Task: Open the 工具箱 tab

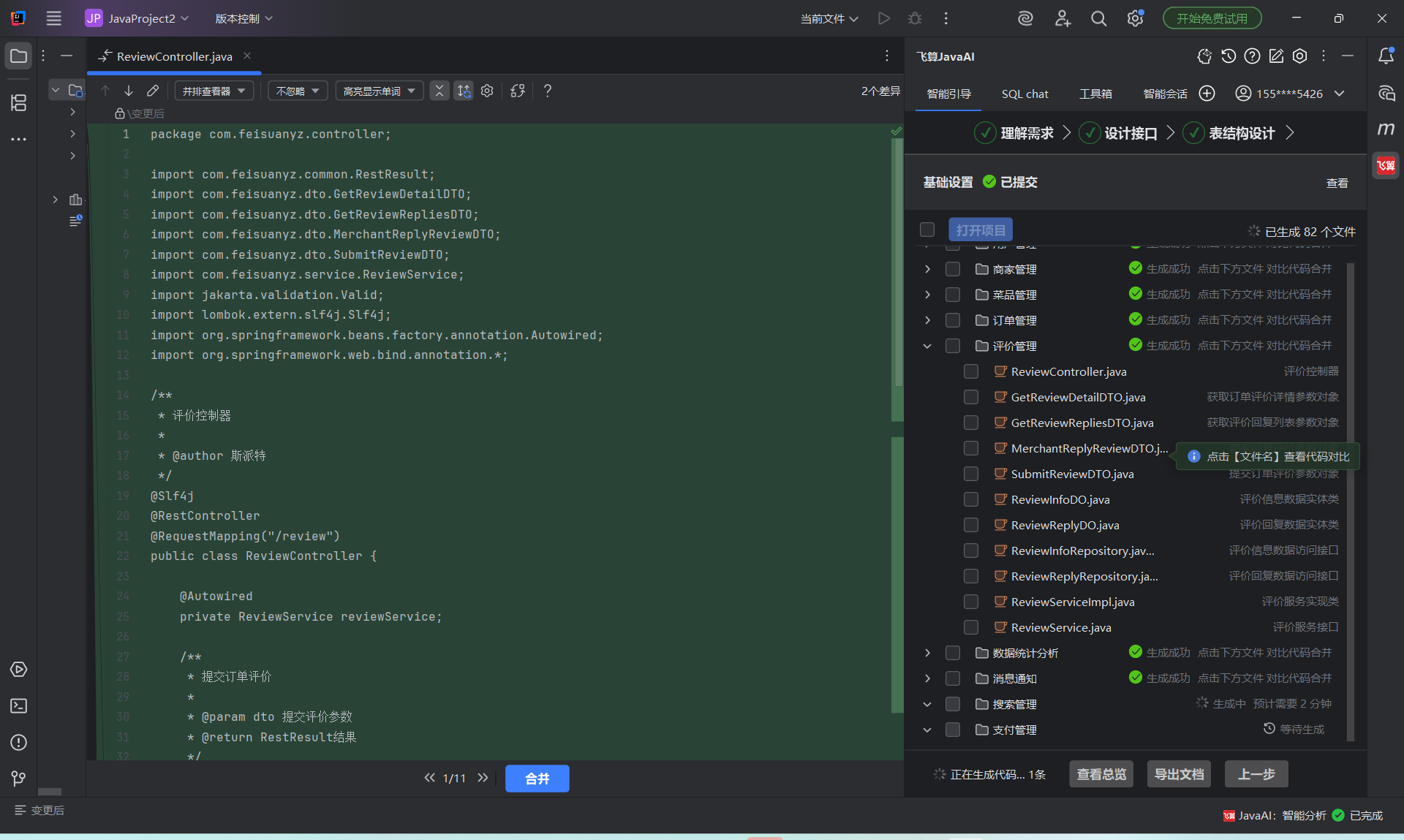Action: tap(1095, 94)
